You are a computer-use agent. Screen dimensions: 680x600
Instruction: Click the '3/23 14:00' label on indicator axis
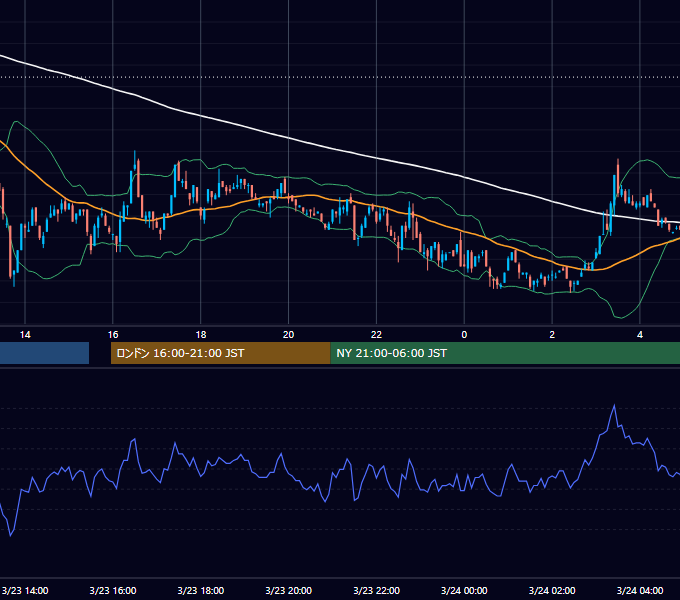click(x=25, y=590)
